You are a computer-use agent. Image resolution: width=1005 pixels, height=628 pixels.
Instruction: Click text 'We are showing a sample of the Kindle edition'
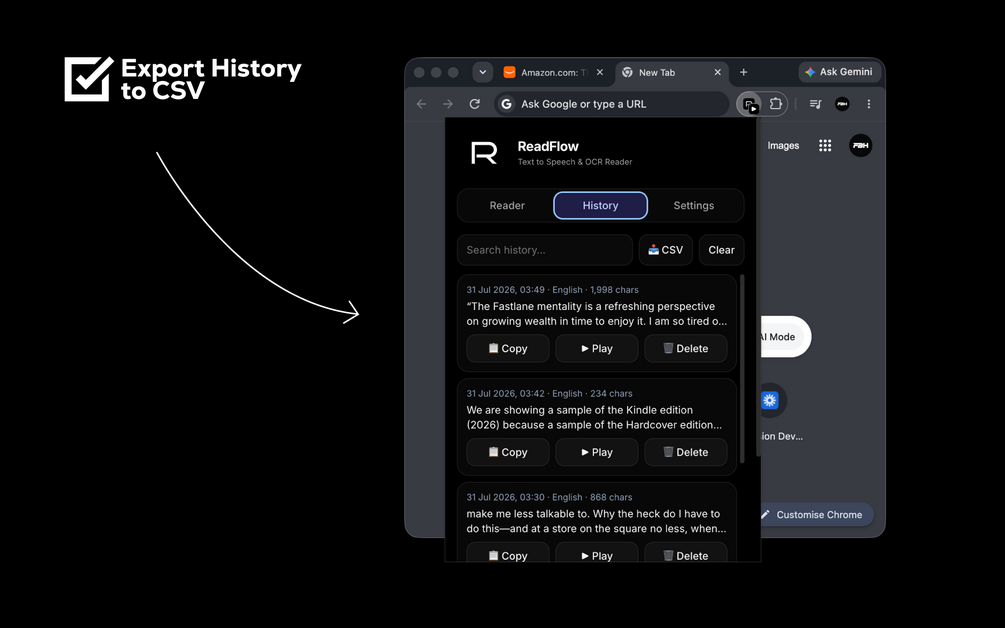point(579,410)
